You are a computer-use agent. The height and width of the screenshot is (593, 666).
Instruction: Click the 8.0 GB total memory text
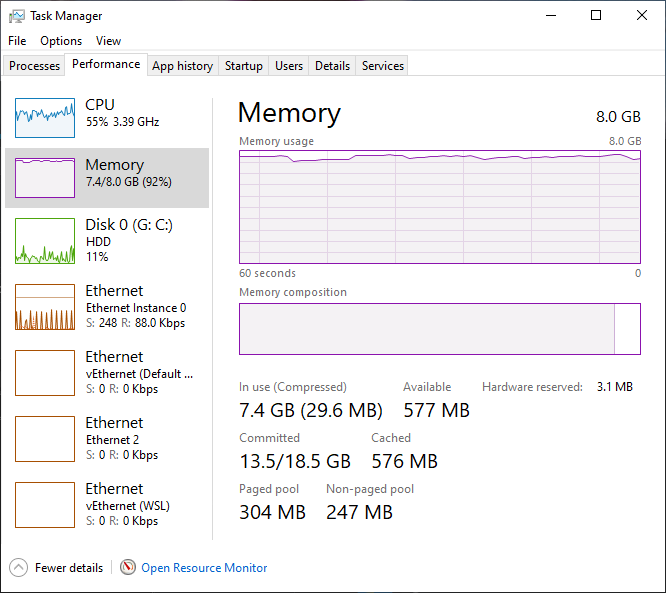point(618,117)
